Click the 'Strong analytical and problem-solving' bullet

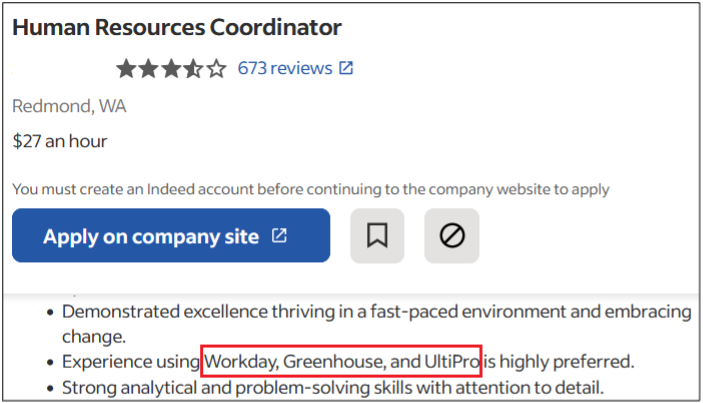click(x=333, y=387)
